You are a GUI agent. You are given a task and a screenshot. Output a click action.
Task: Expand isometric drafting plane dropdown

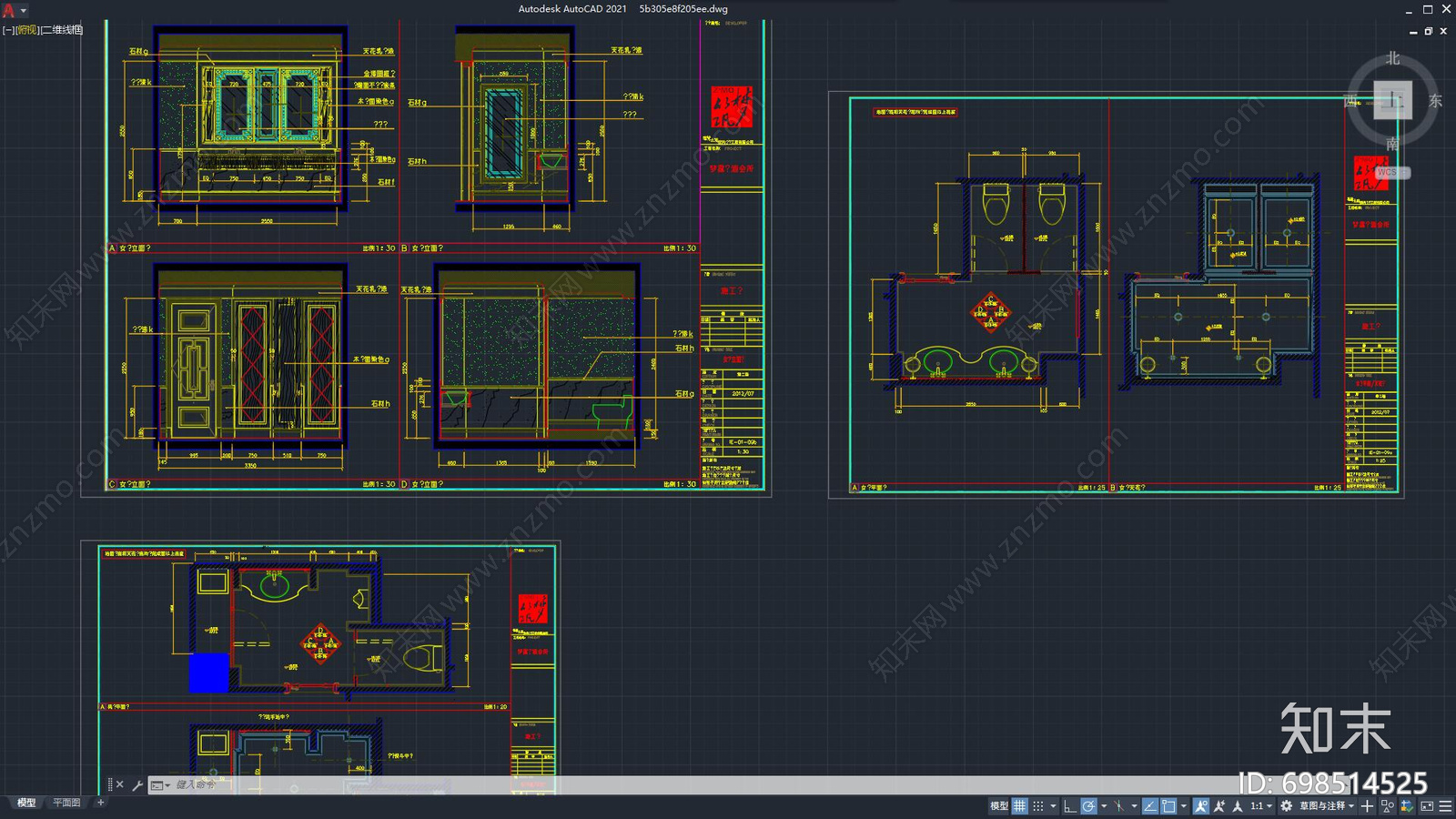point(1134,806)
